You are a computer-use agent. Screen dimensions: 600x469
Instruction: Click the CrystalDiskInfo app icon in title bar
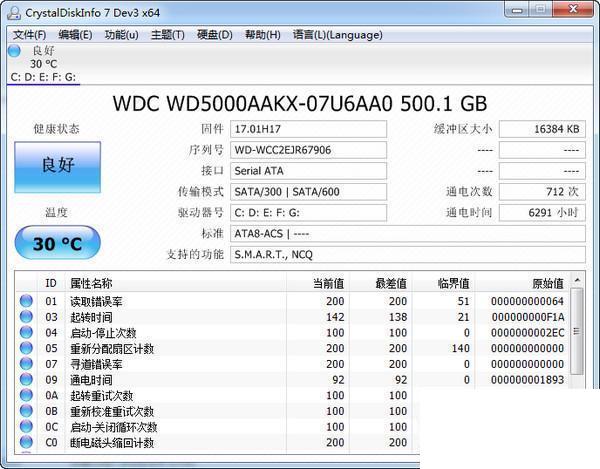pos(14,13)
